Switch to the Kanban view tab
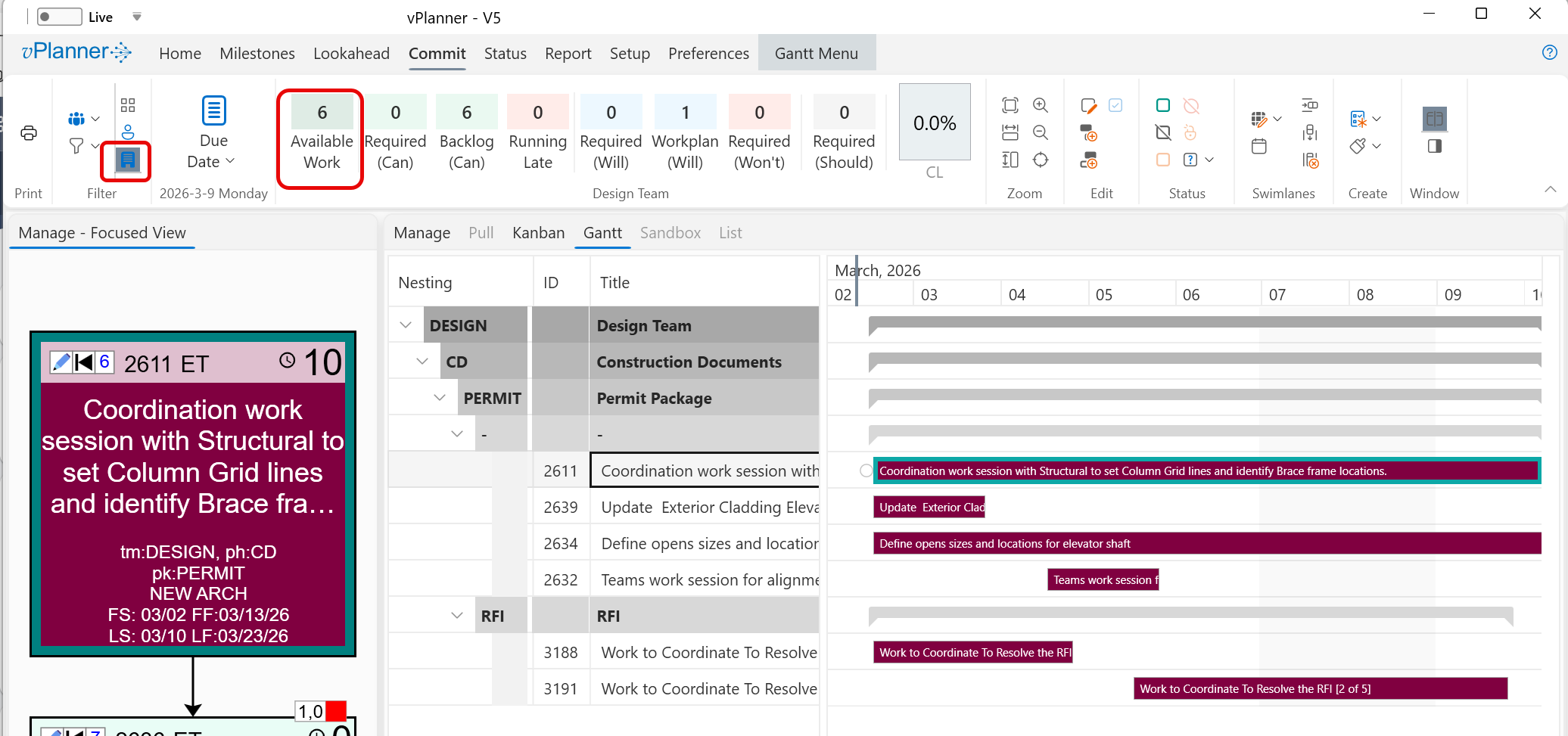The width and height of the screenshot is (1568, 736). [538, 233]
